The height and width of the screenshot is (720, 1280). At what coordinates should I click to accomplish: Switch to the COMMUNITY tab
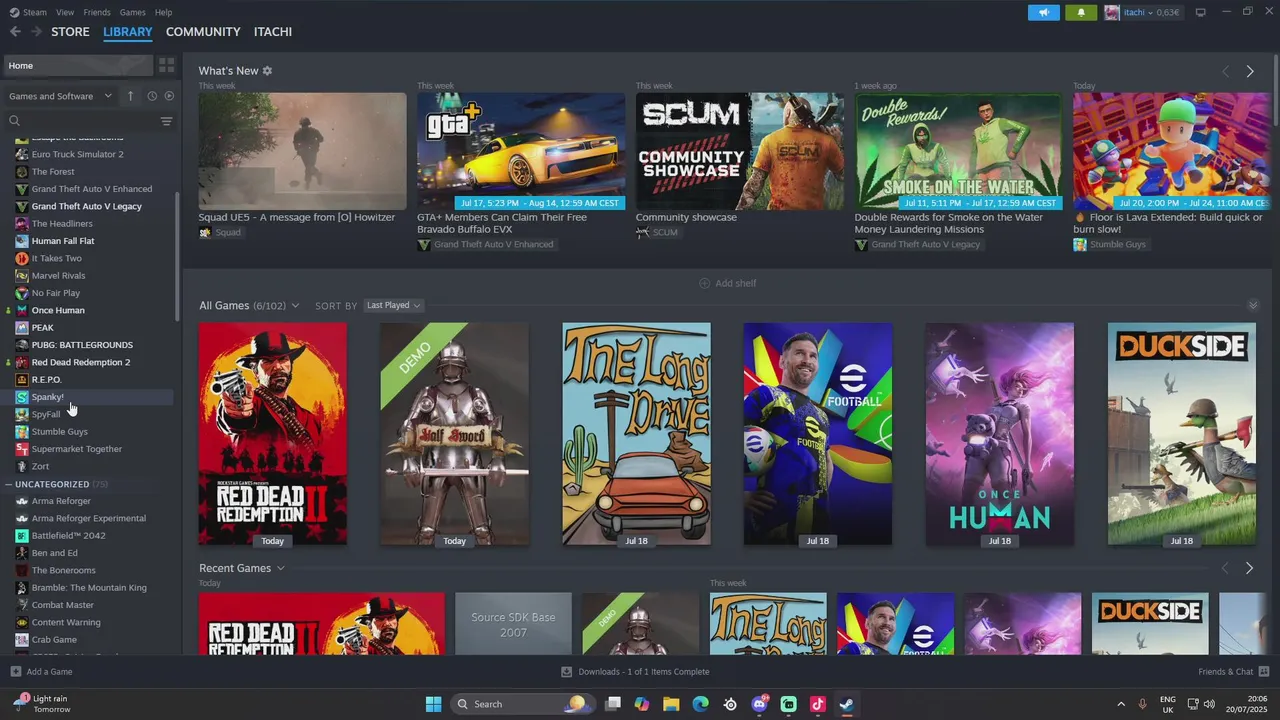click(x=203, y=32)
